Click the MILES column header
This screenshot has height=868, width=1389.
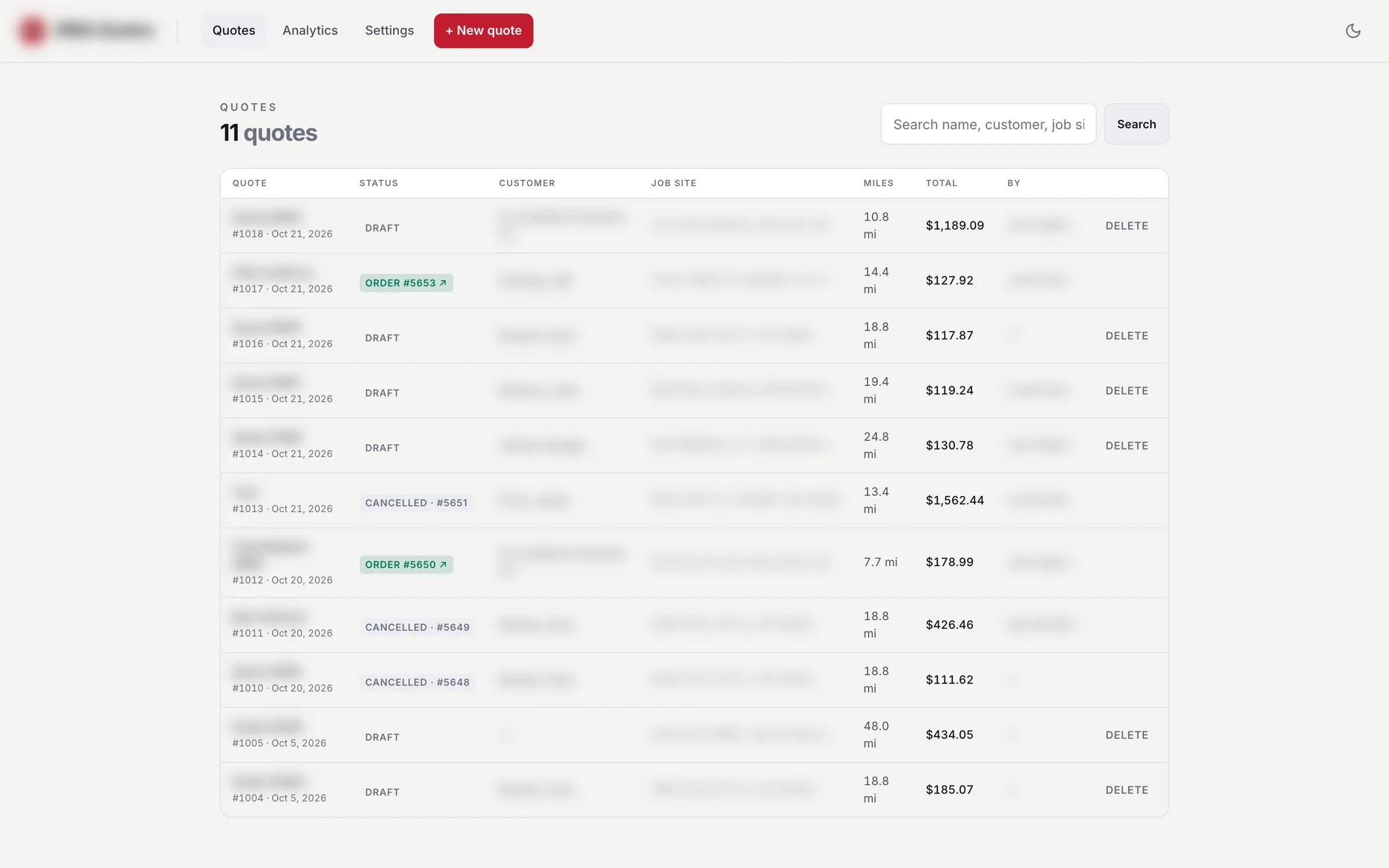878,183
